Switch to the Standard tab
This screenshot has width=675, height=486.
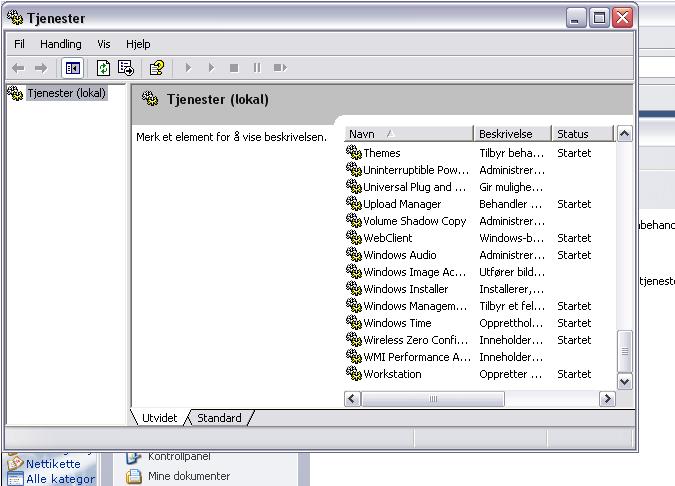(219, 418)
